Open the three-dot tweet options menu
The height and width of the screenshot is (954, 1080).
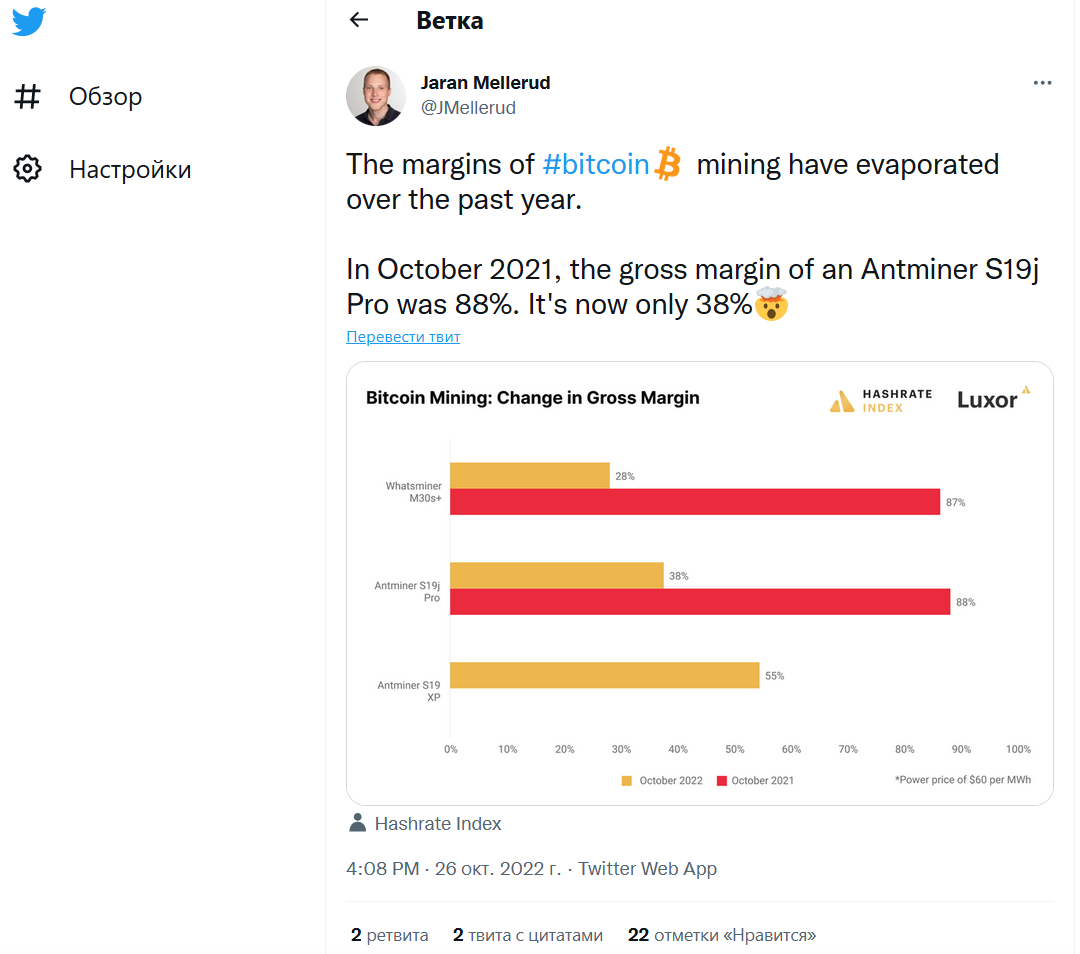click(x=1043, y=83)
